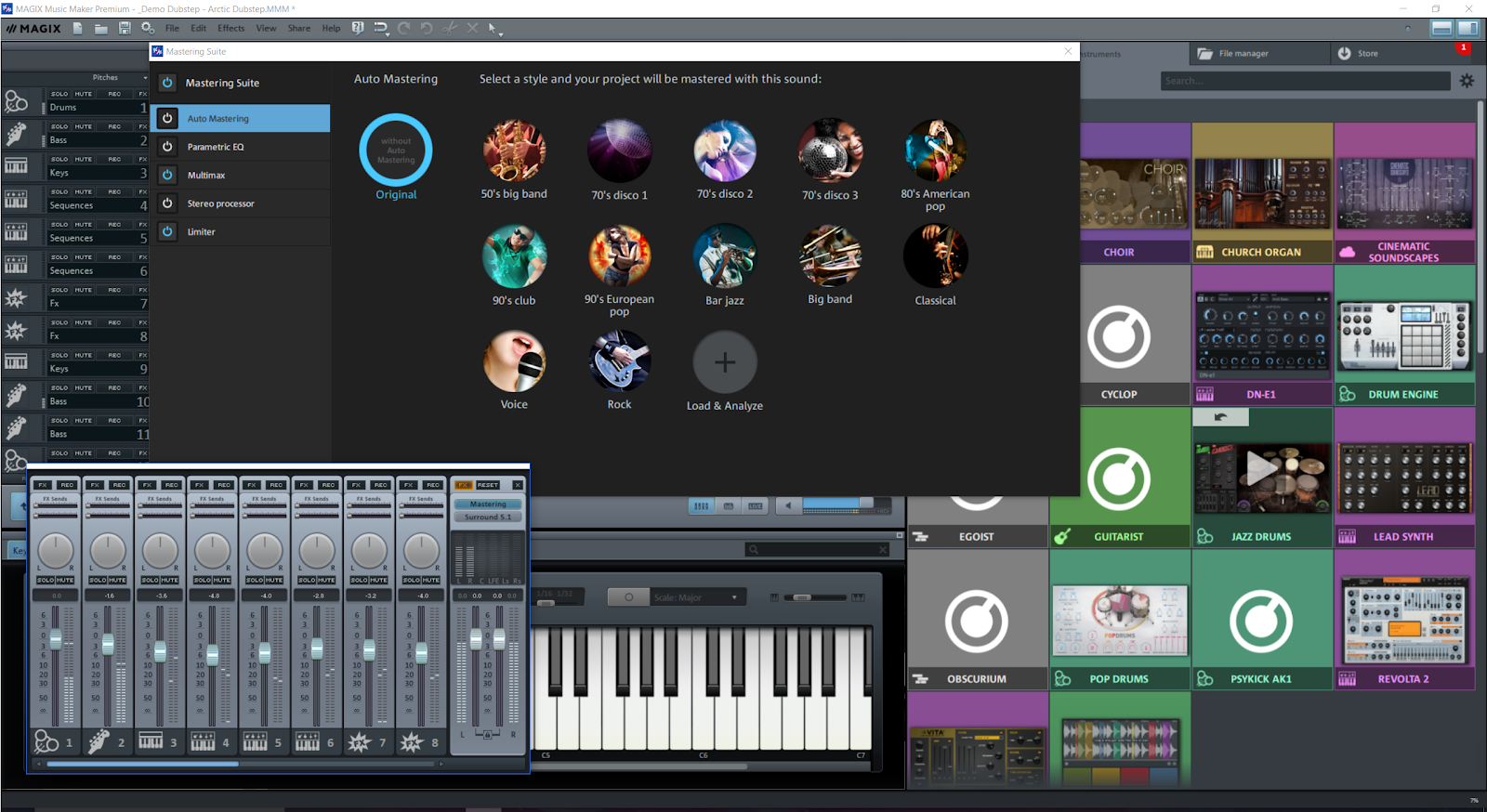The image size is (1487, 812).
Task: Click the instrument Search field
Action: click(x=1305, y=81)
